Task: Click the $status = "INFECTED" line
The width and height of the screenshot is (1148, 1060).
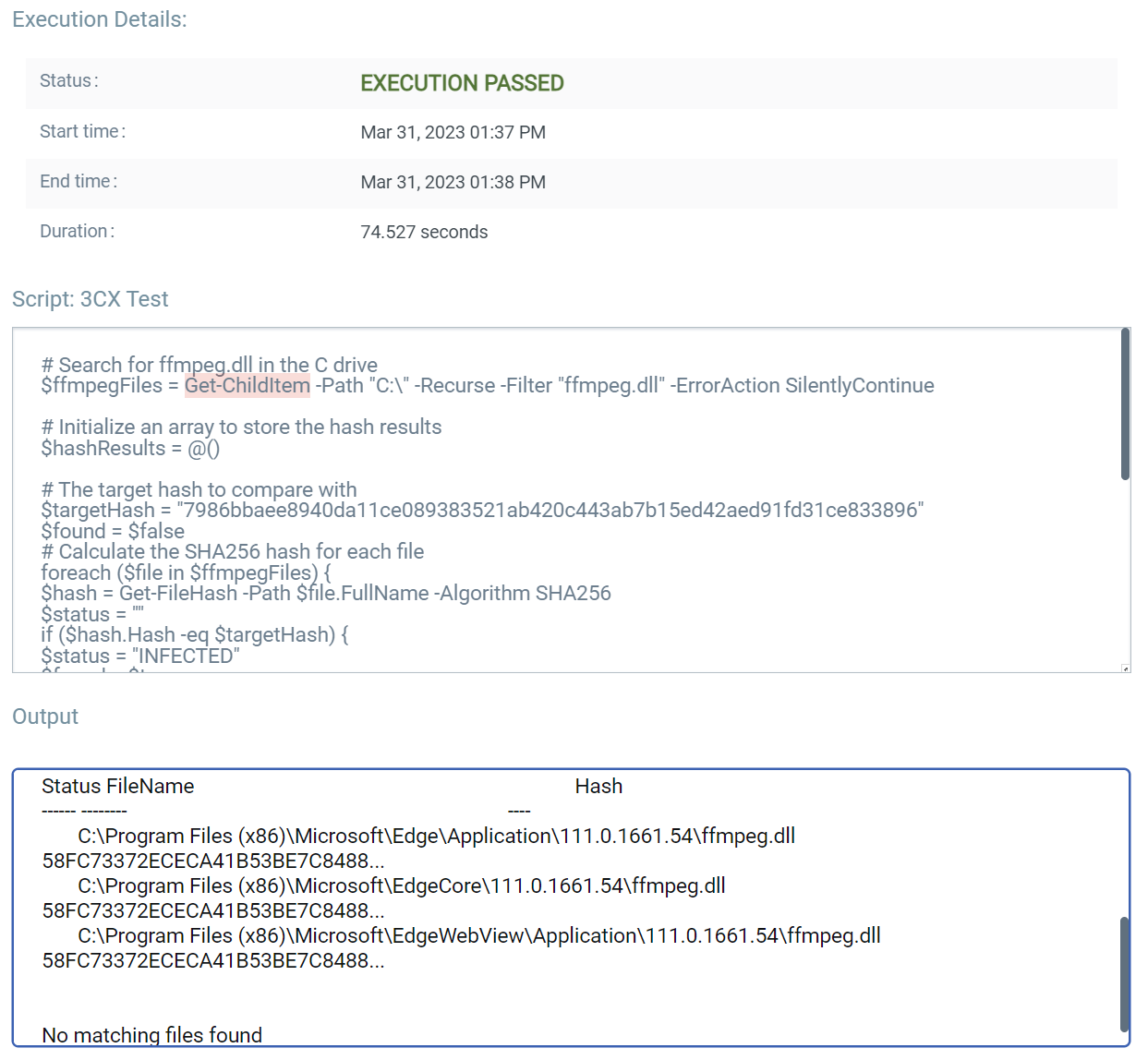Action: click(x=140, y=656)
